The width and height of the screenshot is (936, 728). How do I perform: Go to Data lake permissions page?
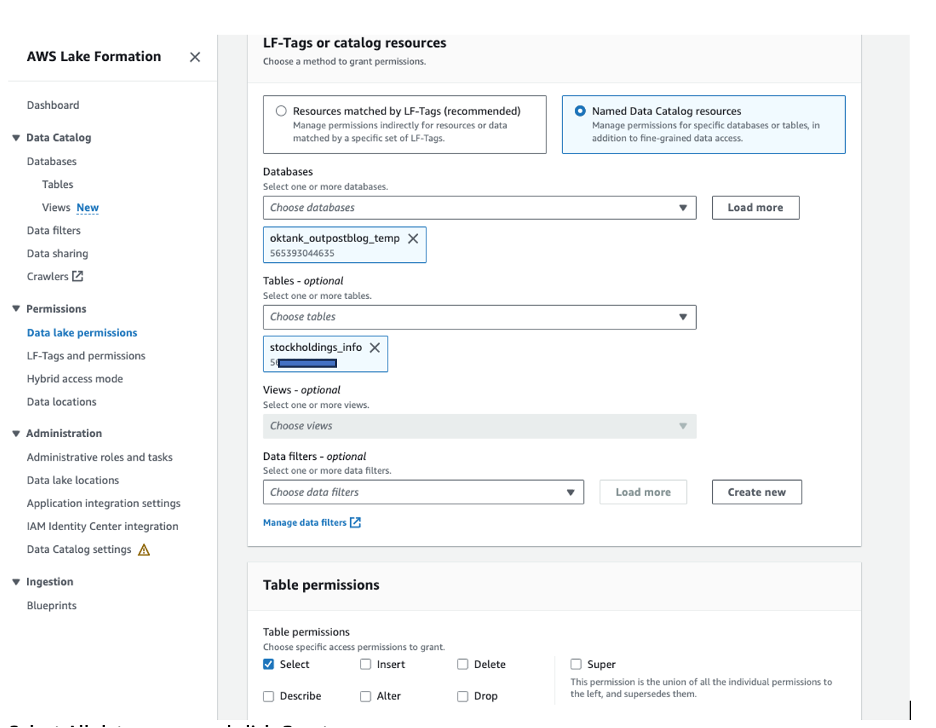click(x=82, y=333)
